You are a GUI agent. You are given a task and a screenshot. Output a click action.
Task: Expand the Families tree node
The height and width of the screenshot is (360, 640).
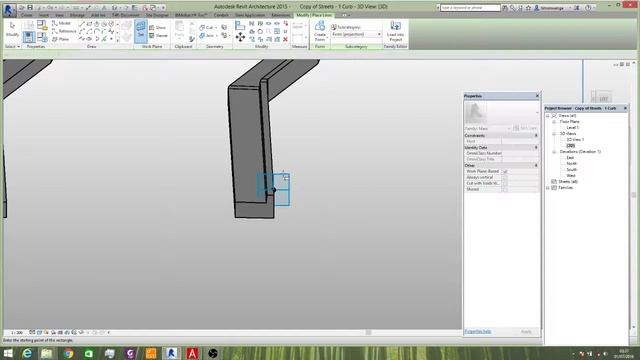tap(548, 188)
